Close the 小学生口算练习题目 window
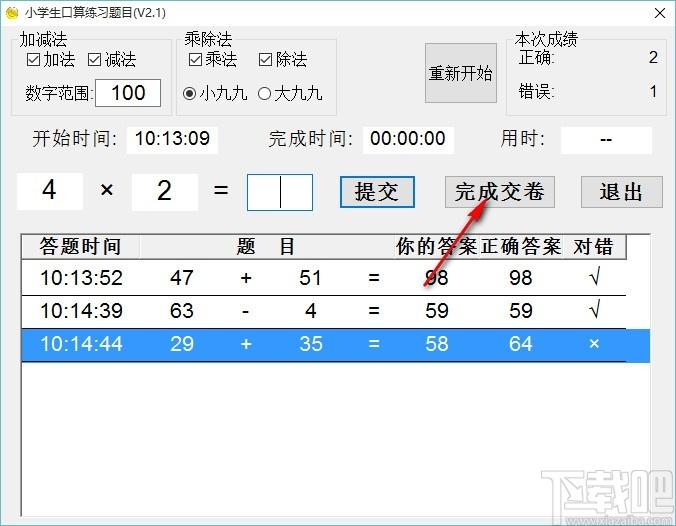 (x=660, y=13)
